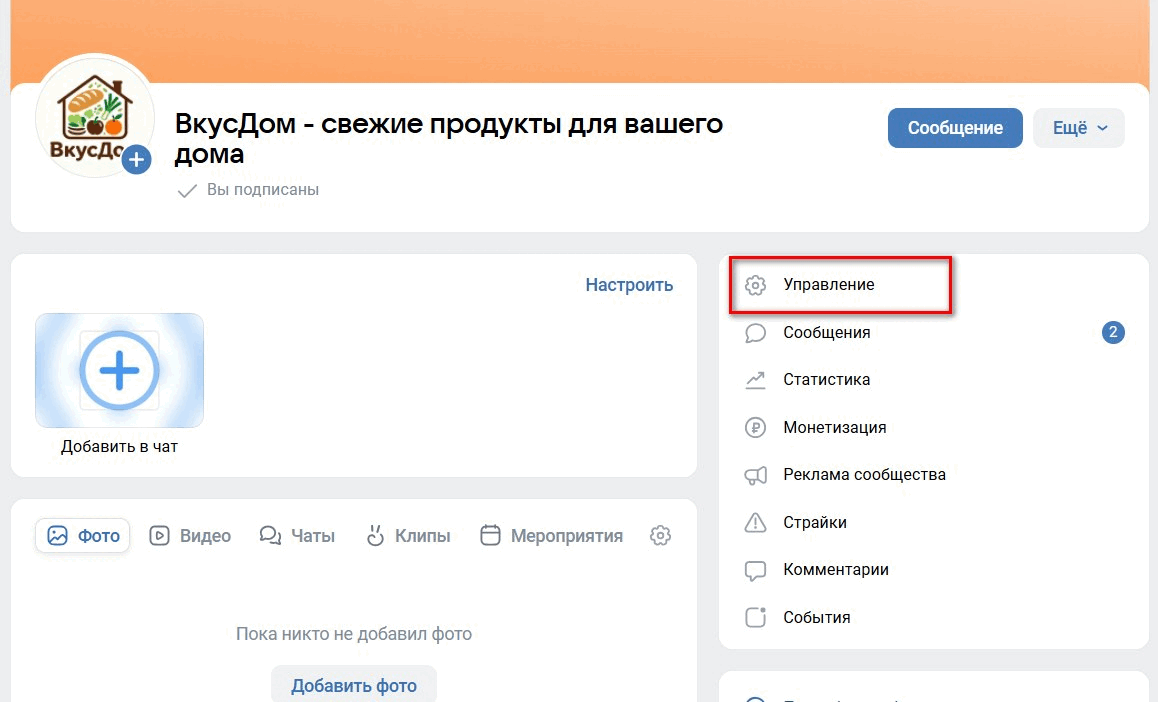This screenshot has height=702, width=1158.
Task: Click the Управление gear icon
Action: point(756,285)
